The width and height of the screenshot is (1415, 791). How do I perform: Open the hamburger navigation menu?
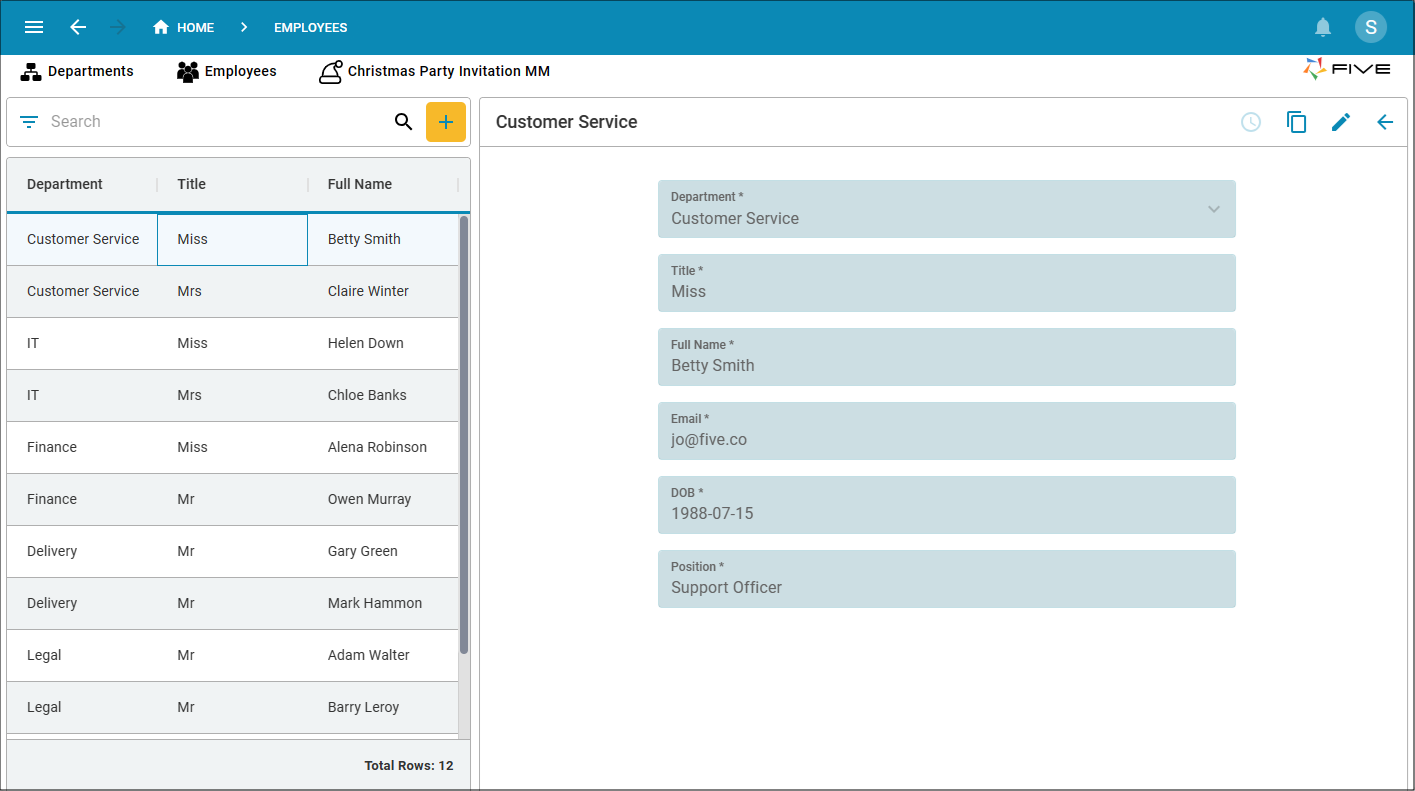34,27
